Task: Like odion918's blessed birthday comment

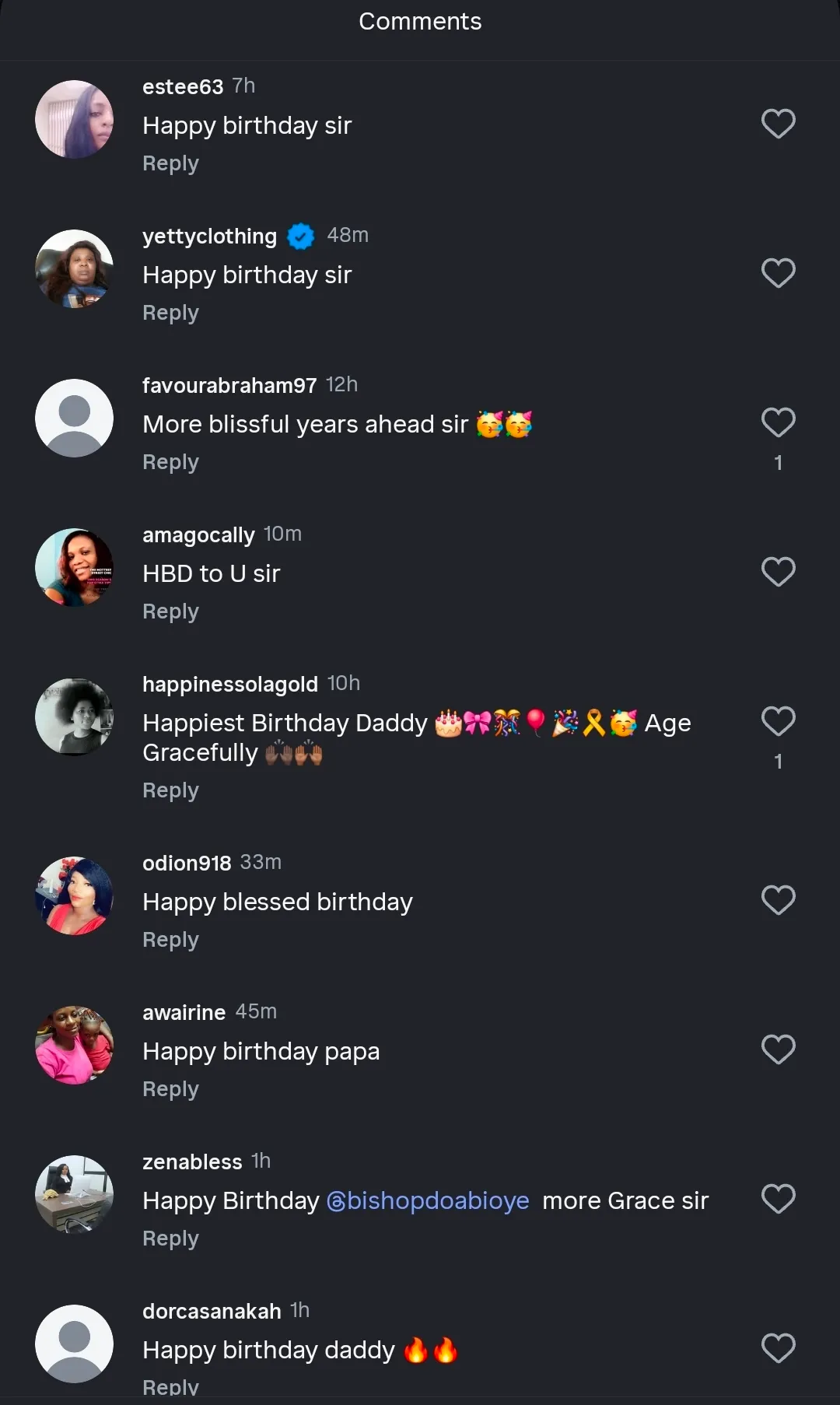Action: pos(778,900)
